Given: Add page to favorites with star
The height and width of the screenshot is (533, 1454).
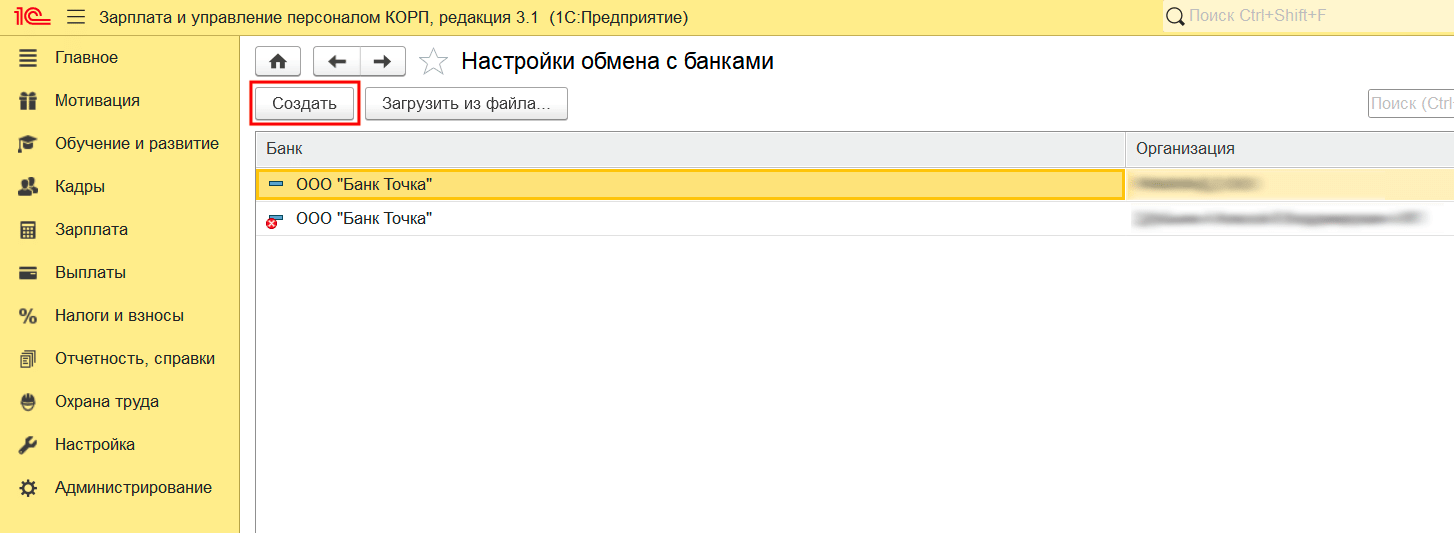Looking at the screenshot, I should tap(433, 62).
